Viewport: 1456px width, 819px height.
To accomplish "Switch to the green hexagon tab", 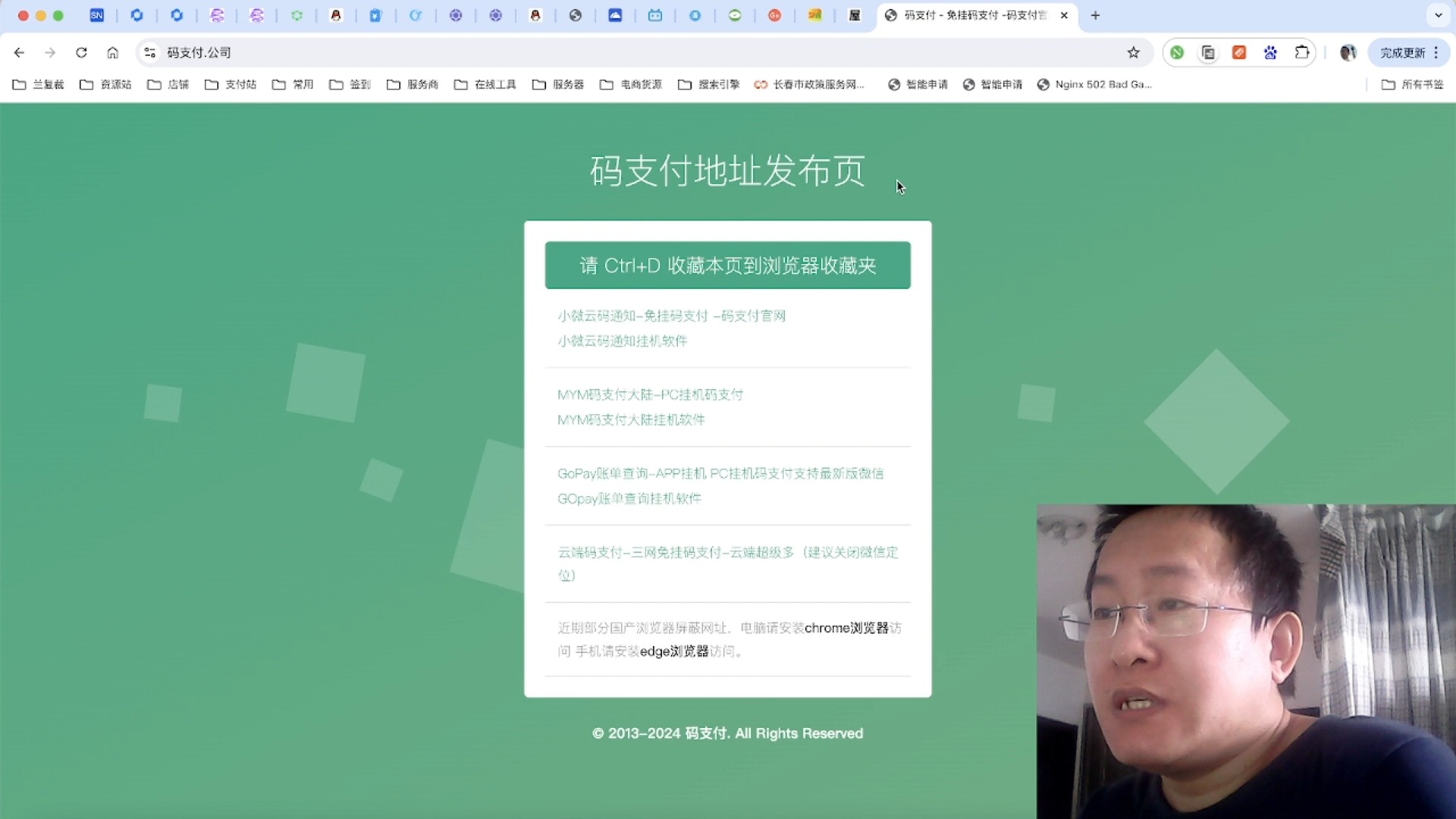I will tap(297, 15).
